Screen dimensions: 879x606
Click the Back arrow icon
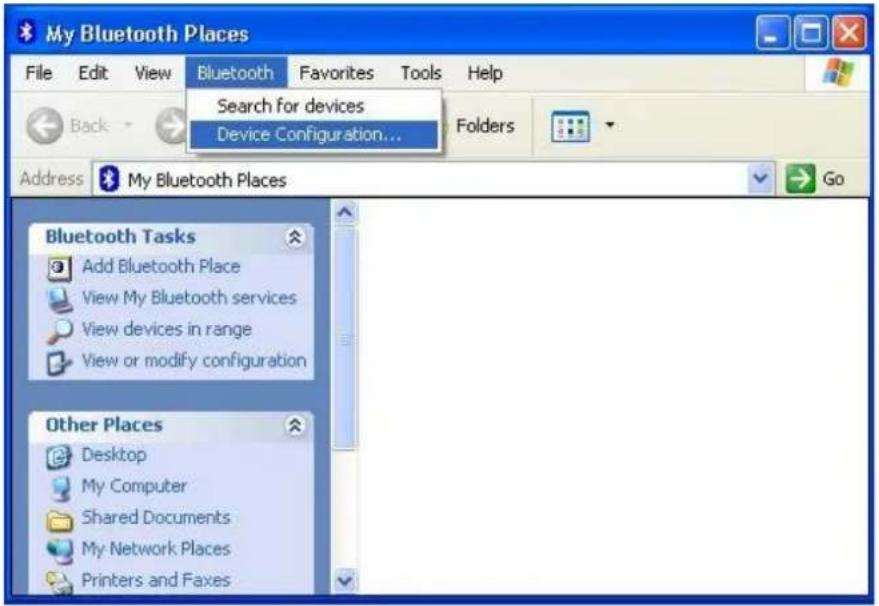[44, 126]
